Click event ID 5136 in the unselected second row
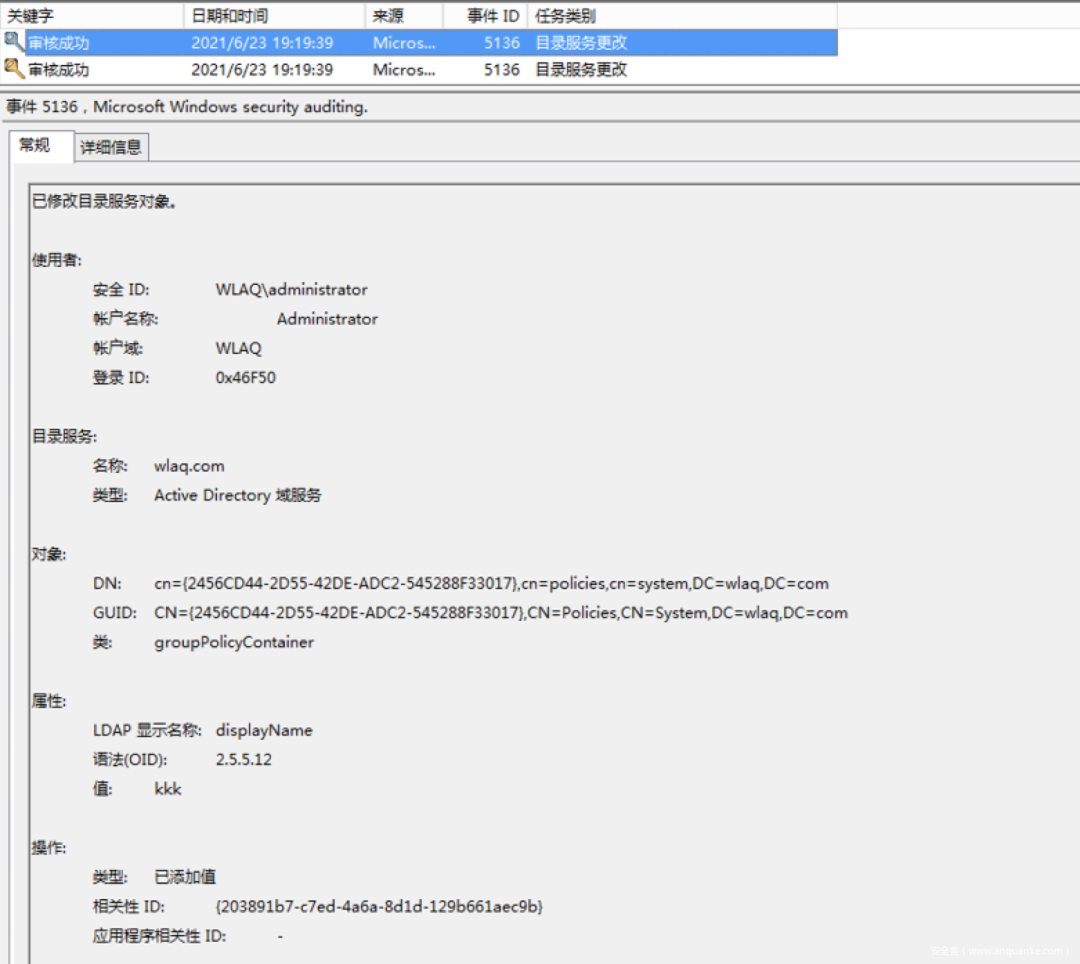The image size is (1080, 964). coord(501,70)
